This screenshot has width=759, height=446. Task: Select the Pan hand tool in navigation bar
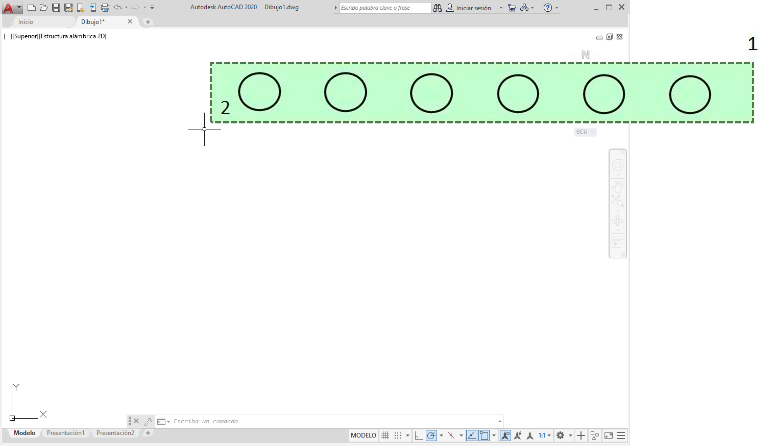click(x=618, y=185)
